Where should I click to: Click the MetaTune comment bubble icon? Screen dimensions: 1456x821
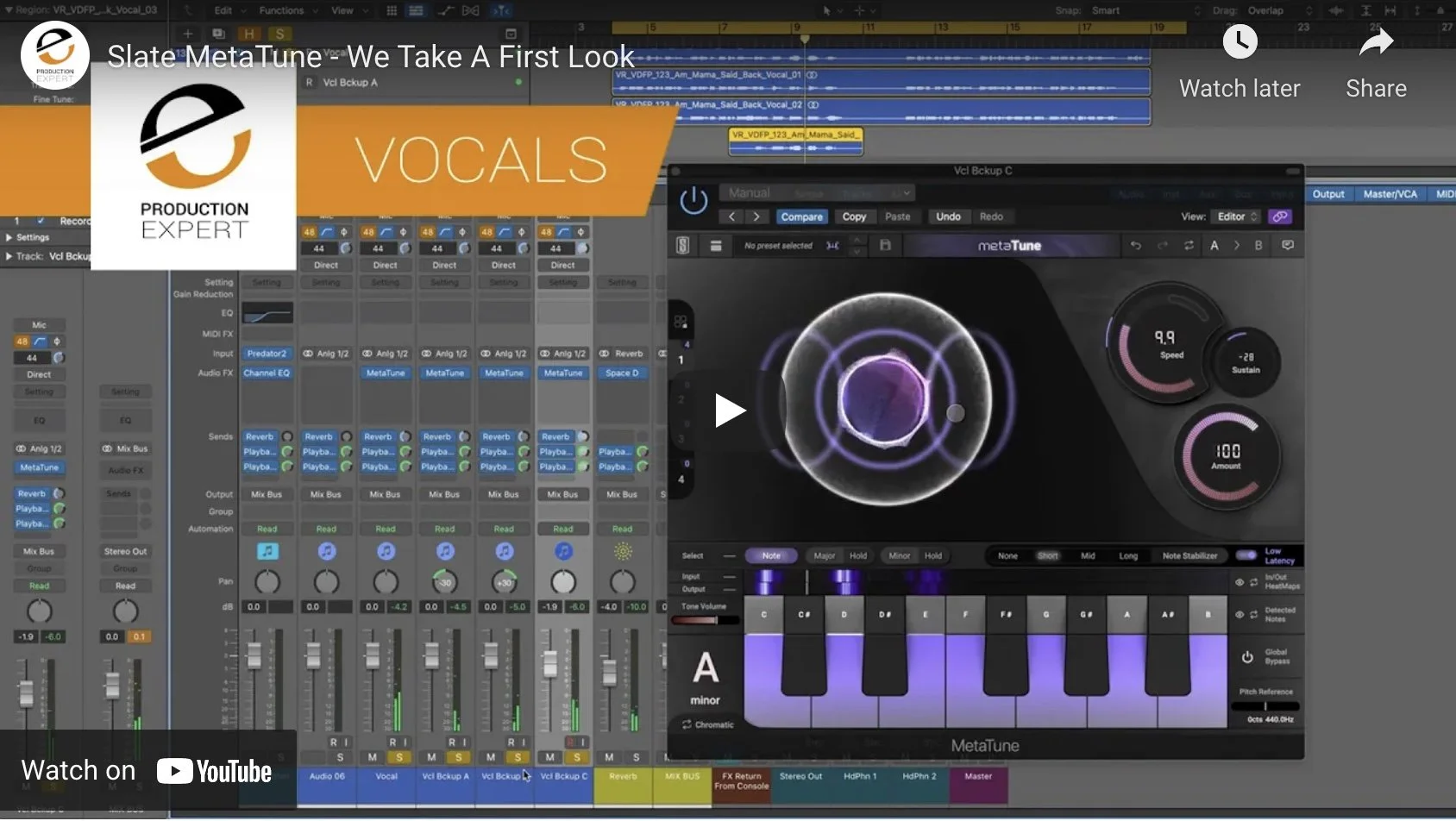coord(1288,246)
